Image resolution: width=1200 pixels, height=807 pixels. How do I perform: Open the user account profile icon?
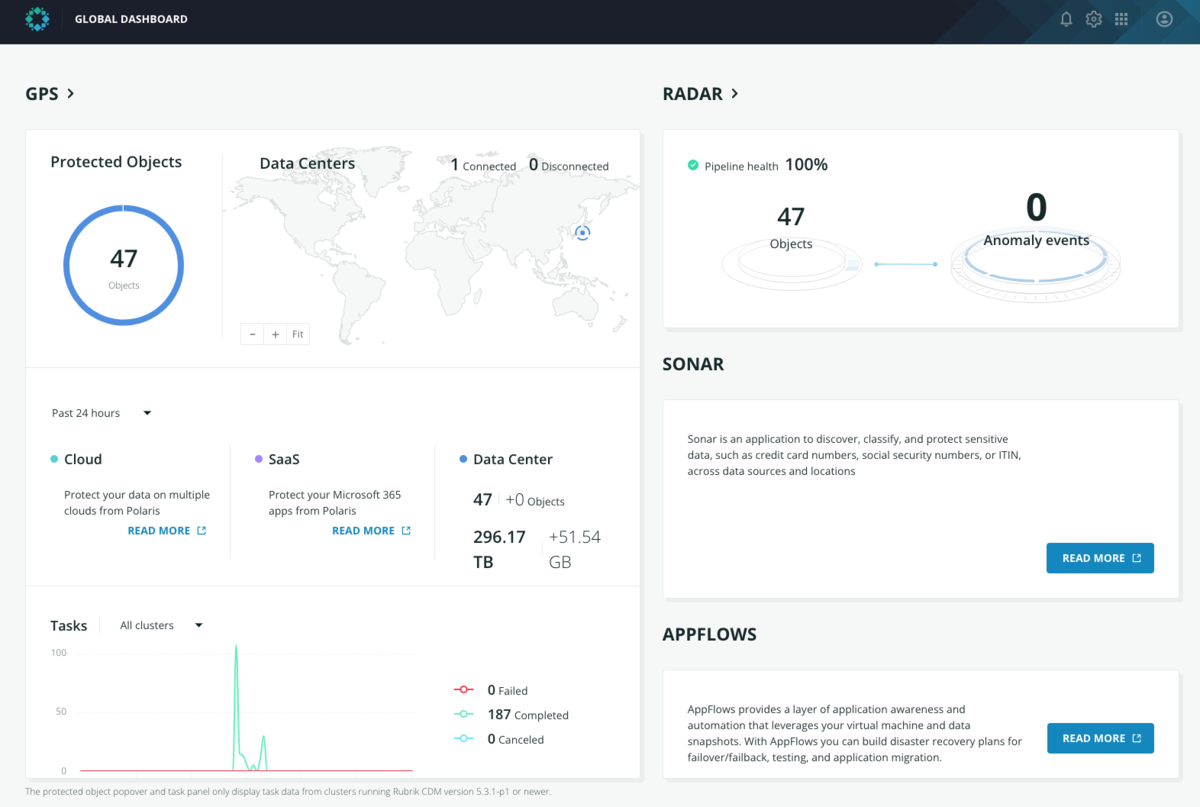click(1164, 19)
